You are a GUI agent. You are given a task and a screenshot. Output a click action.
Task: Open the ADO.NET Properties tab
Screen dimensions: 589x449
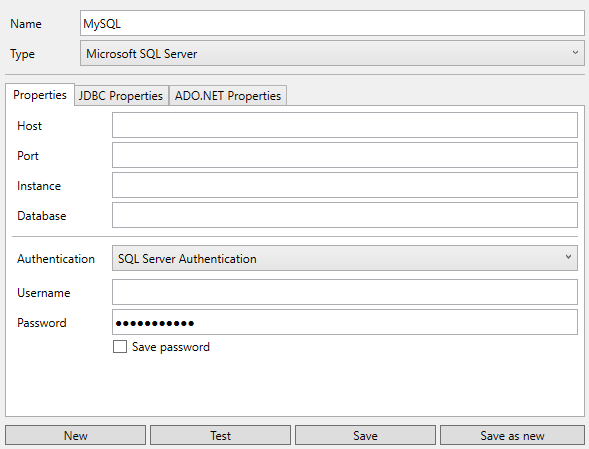point(228,96)
